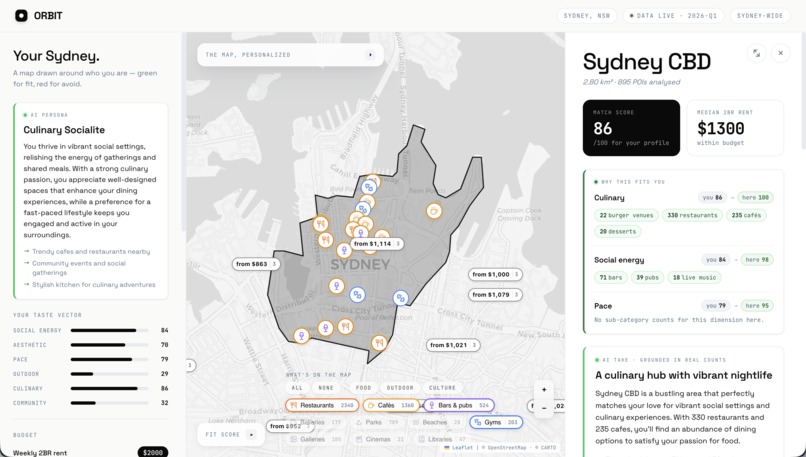The width and height of the screenshot is (806, 457).
Task: Click the 18 live music chip
Action: 694,278
